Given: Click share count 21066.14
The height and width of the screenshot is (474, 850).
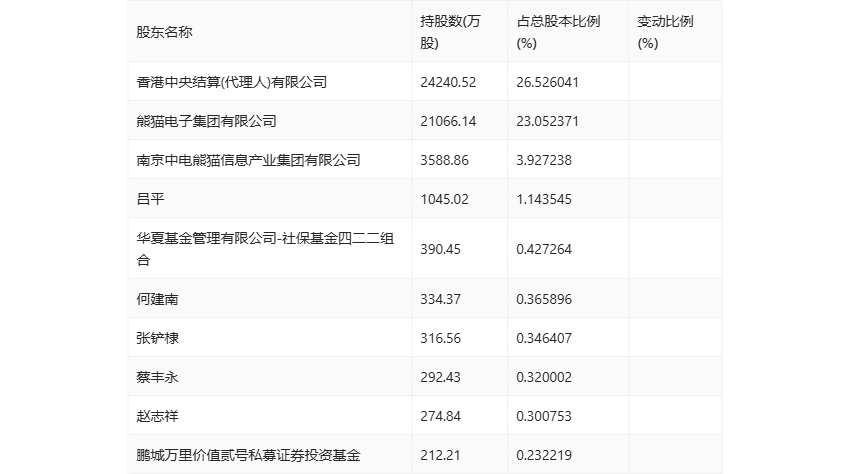Looking at the screenshot, I should coord(448,121).
